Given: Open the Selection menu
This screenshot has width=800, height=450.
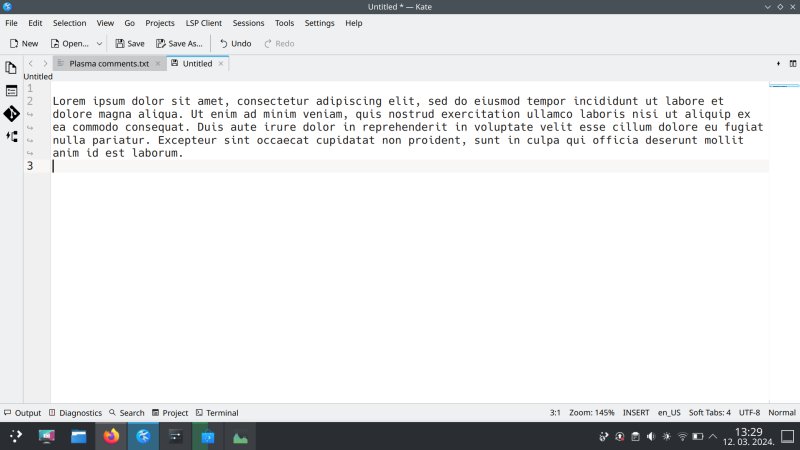Looking at the screenshot, I should tap(69, 23).
